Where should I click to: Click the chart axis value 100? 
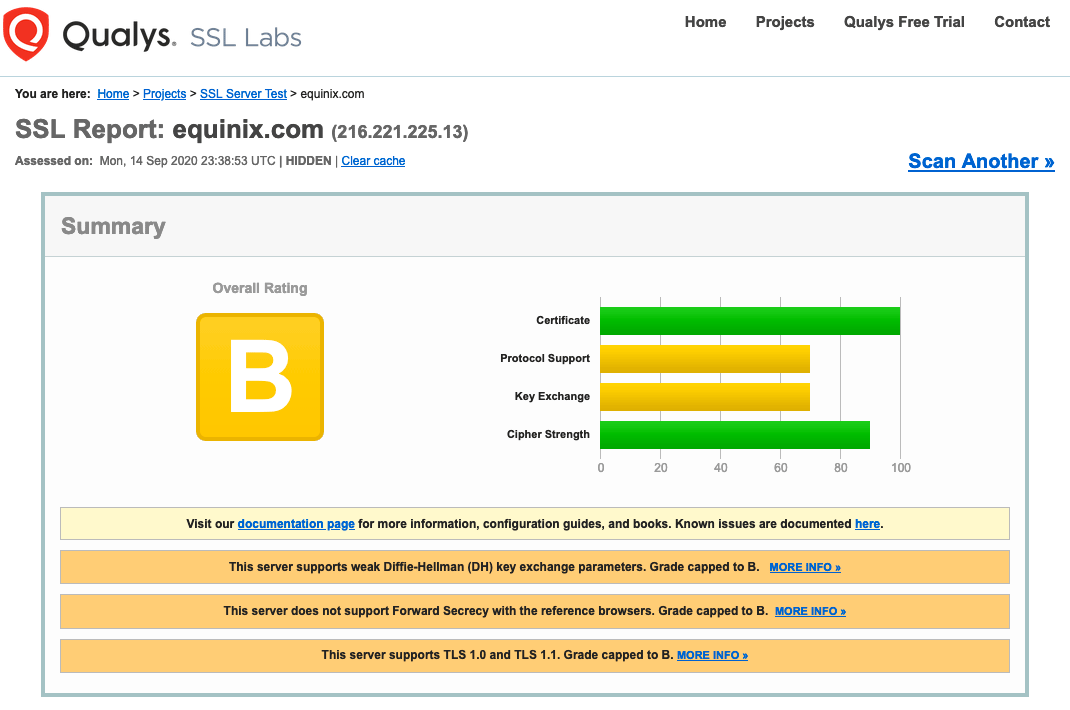(x=901, y=468)
